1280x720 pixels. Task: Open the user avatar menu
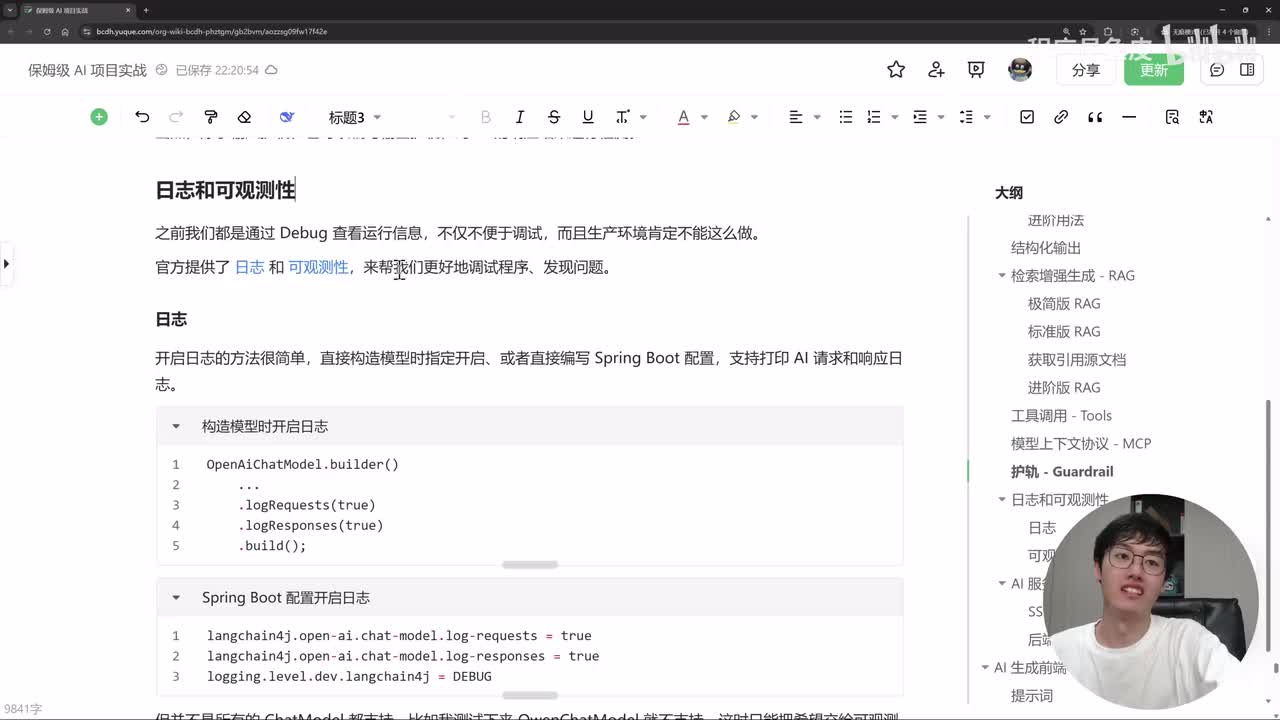point(1020,69)
